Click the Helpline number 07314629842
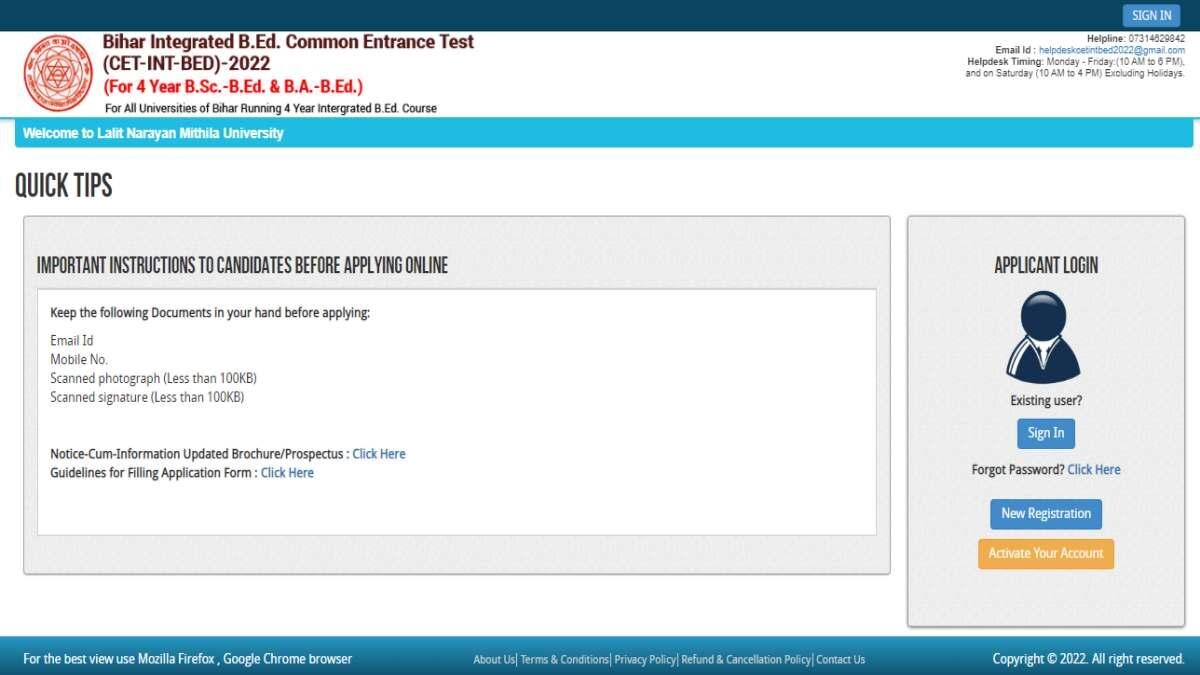The width and height of the screenshot is (1200, 675). point(1155,37)
